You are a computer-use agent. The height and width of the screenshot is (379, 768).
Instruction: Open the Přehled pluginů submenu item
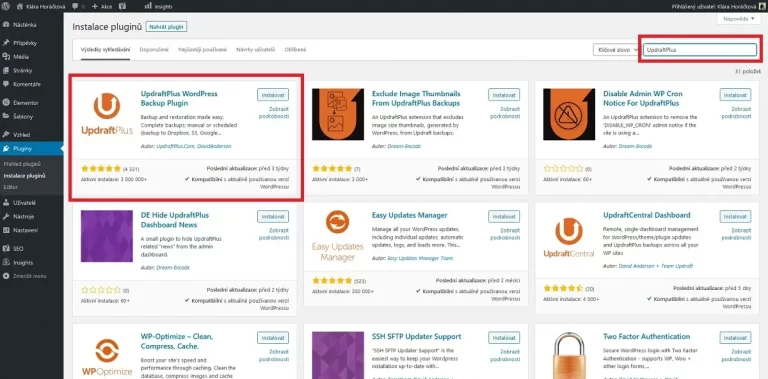[22, 164]
